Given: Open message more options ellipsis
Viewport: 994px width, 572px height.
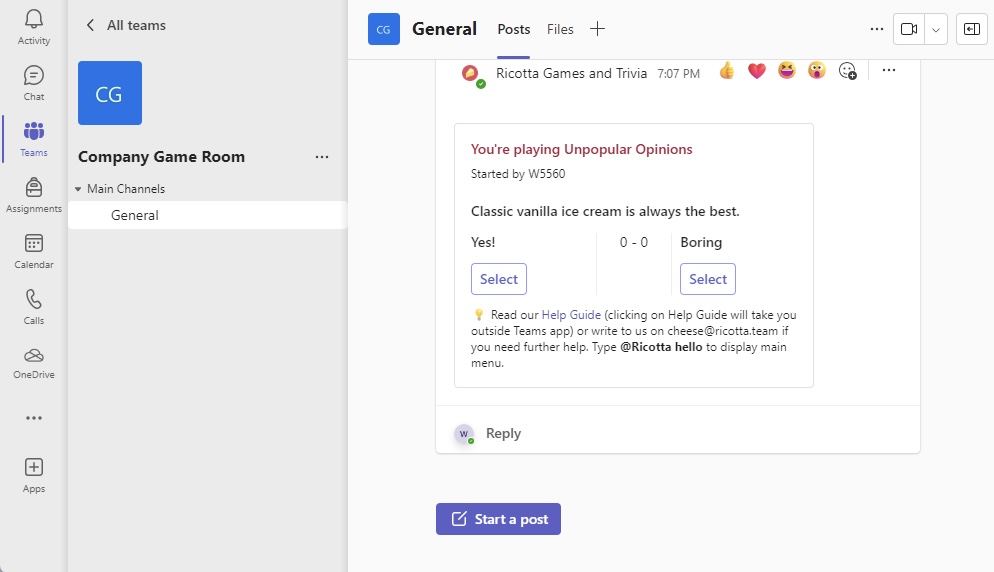Looking at the screenshot, I should [x=889, y=70].
